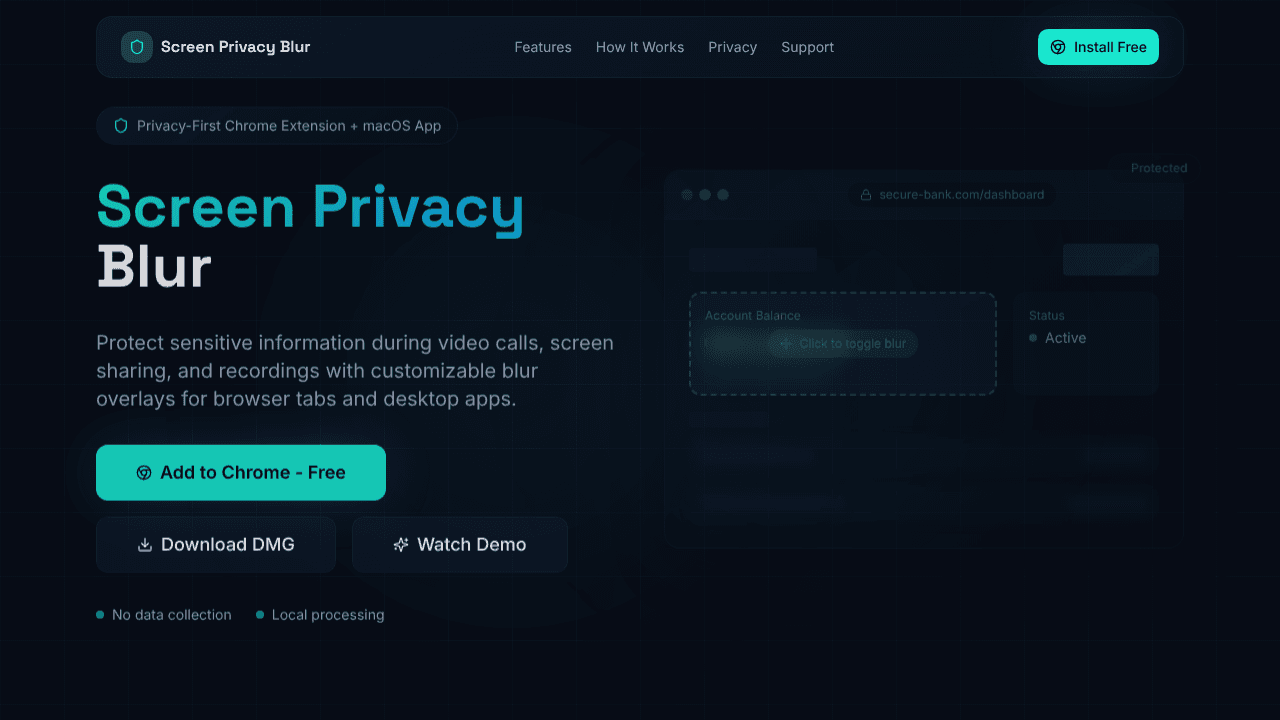Viewport: 1280px width, 720px height.
Task: Click the 'Protected' label above the mockup
Action: point(1159,168)
